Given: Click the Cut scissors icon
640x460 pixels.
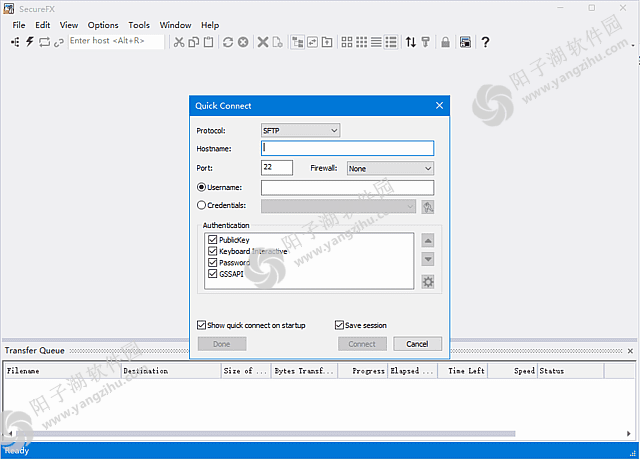Looking at the screenshot, I should pyautogui.click(x=179, y=42).
